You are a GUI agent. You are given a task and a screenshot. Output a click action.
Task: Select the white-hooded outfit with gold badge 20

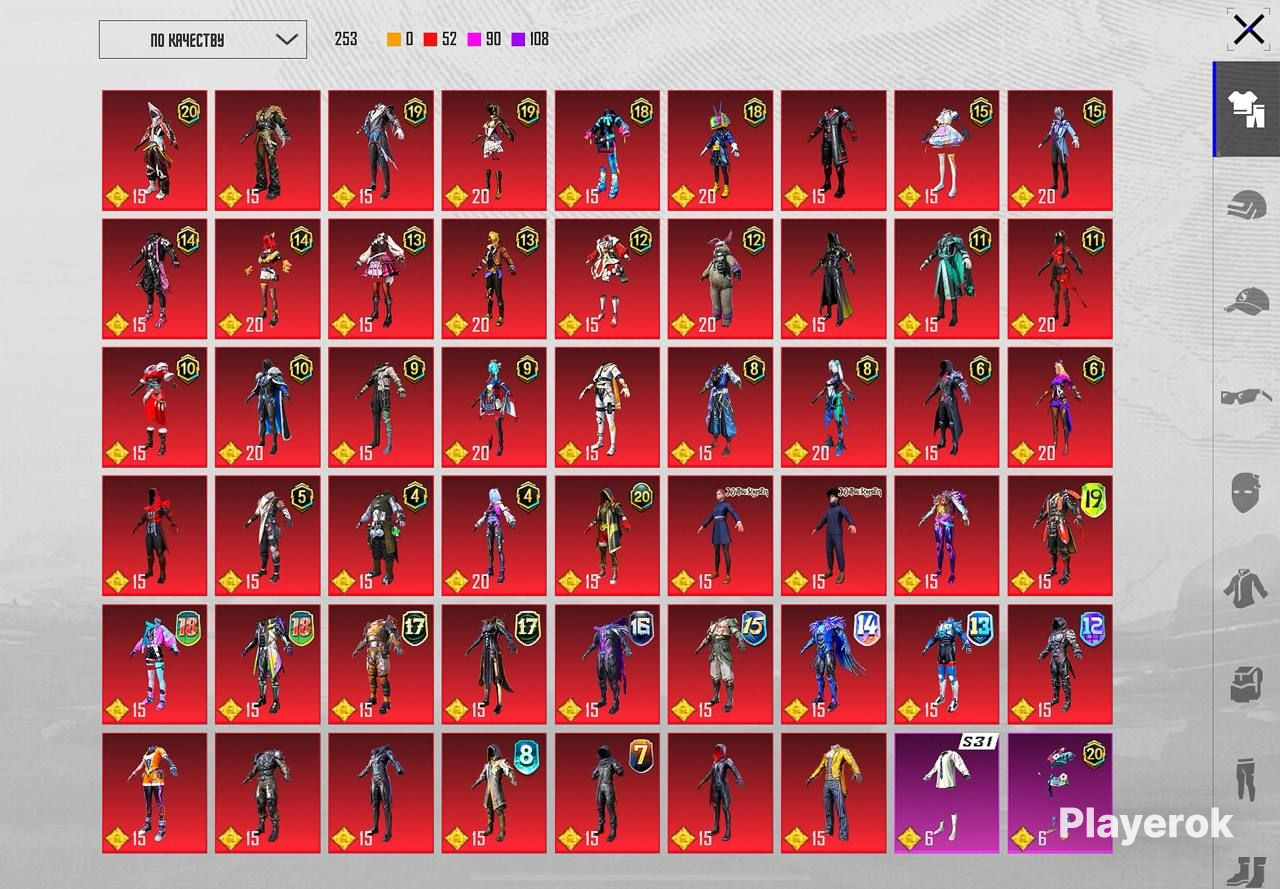155,151
